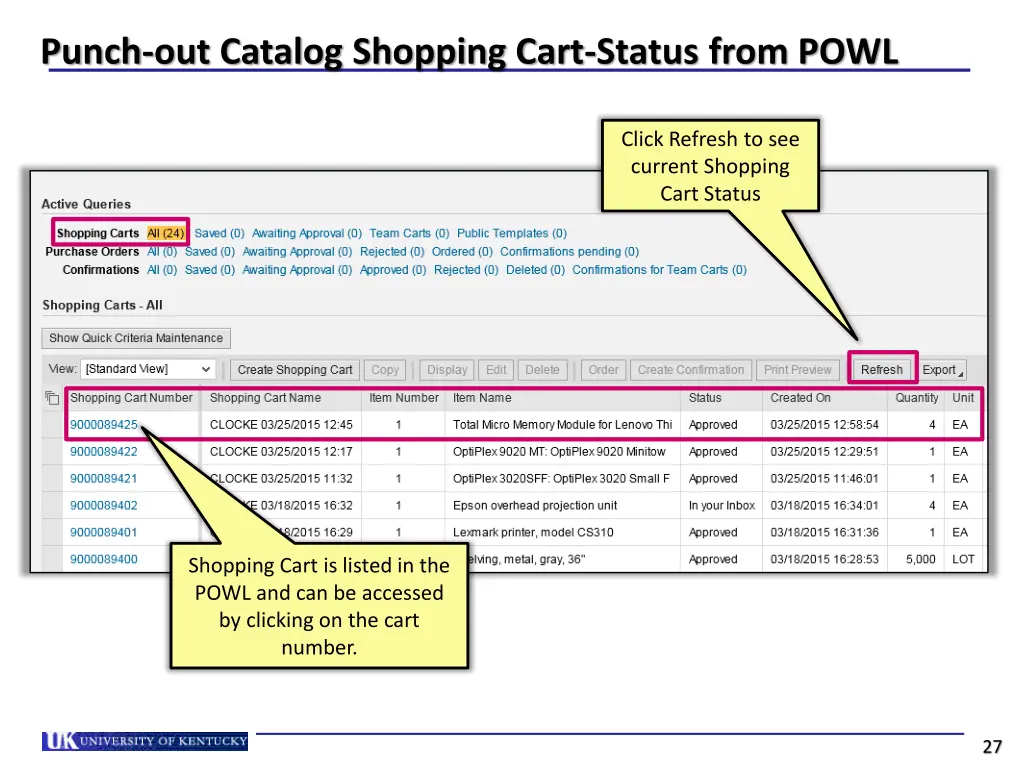Select cell 'CLOCKE 03/25/2015 12:17'
Viewport: 1024px width, 768px height.
281,451
